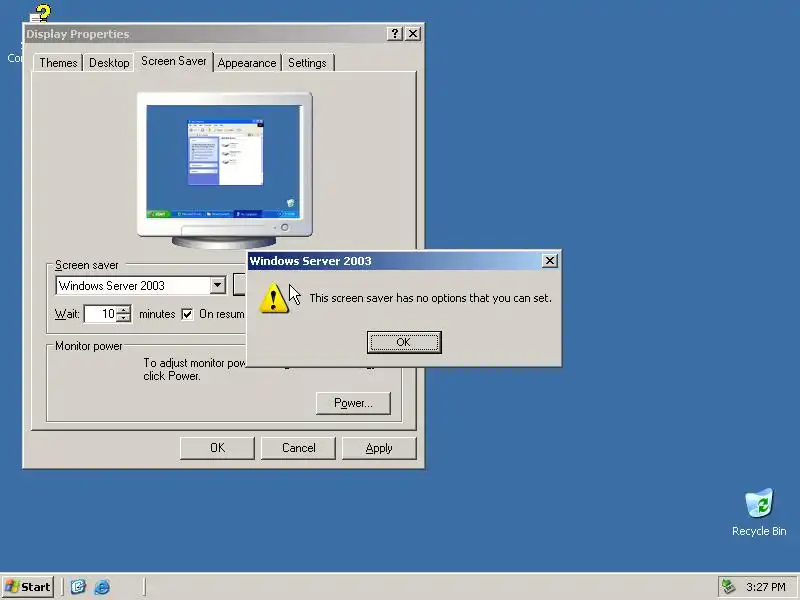Click the Show Desktop Quick Launch icon

click(x=78, y=587)
